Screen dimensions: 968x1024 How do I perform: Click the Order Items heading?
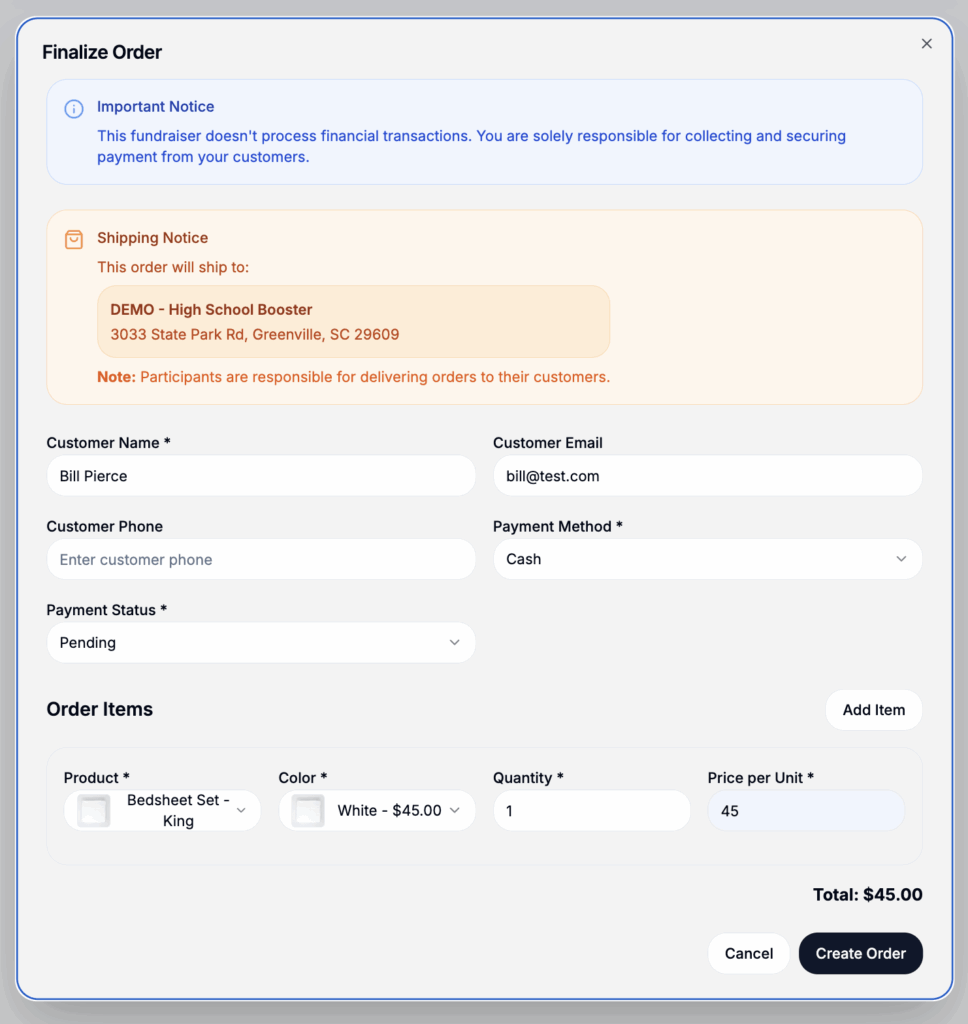tap(100, 710)
